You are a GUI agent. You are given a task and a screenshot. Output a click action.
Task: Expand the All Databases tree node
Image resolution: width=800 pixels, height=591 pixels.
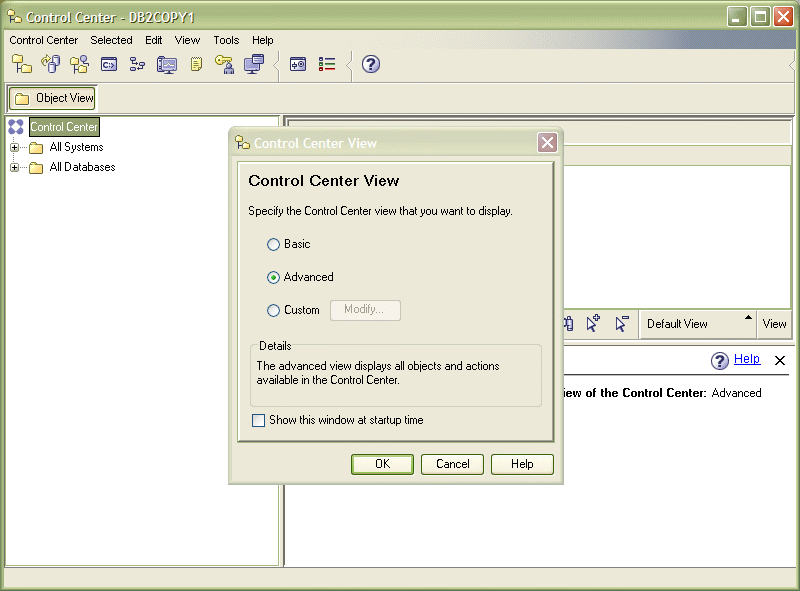tap(14, 167)
